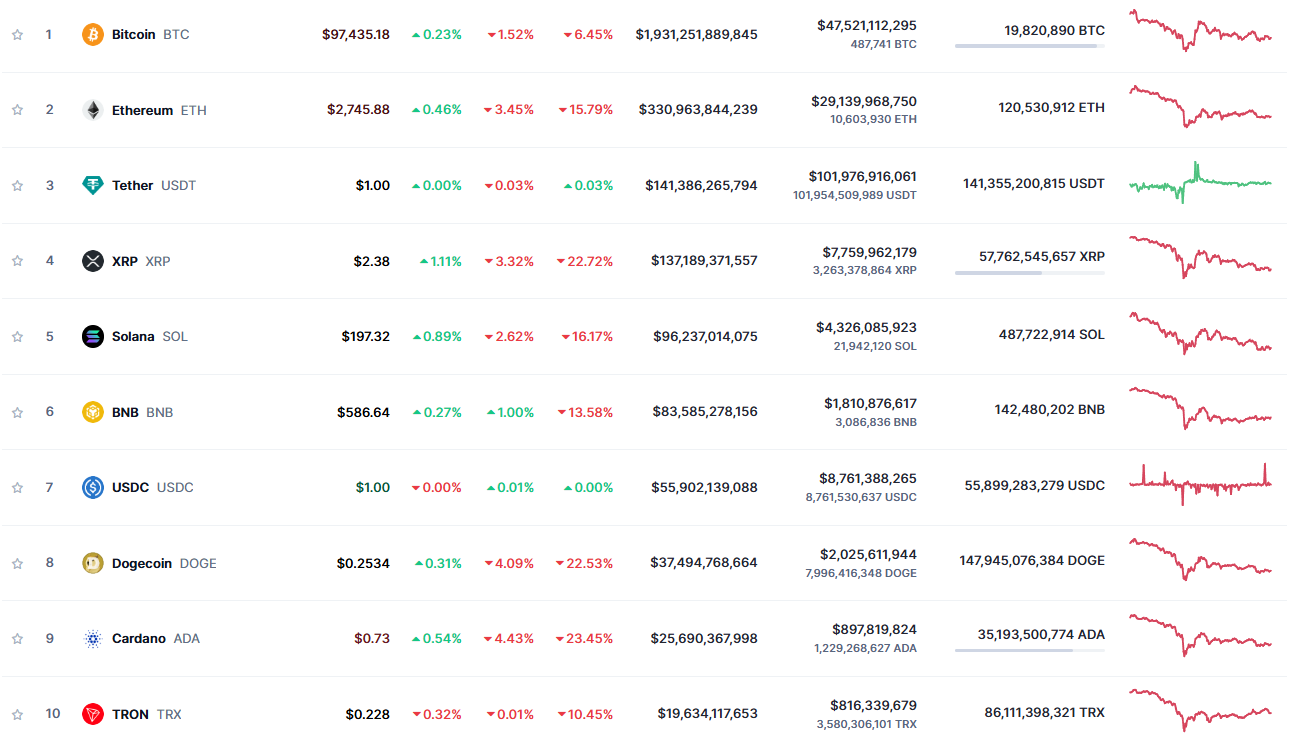The image size is (1305, 742).
Task: Click Solana price $197.32
Action: pyautogui.click(x=366, y=336)
